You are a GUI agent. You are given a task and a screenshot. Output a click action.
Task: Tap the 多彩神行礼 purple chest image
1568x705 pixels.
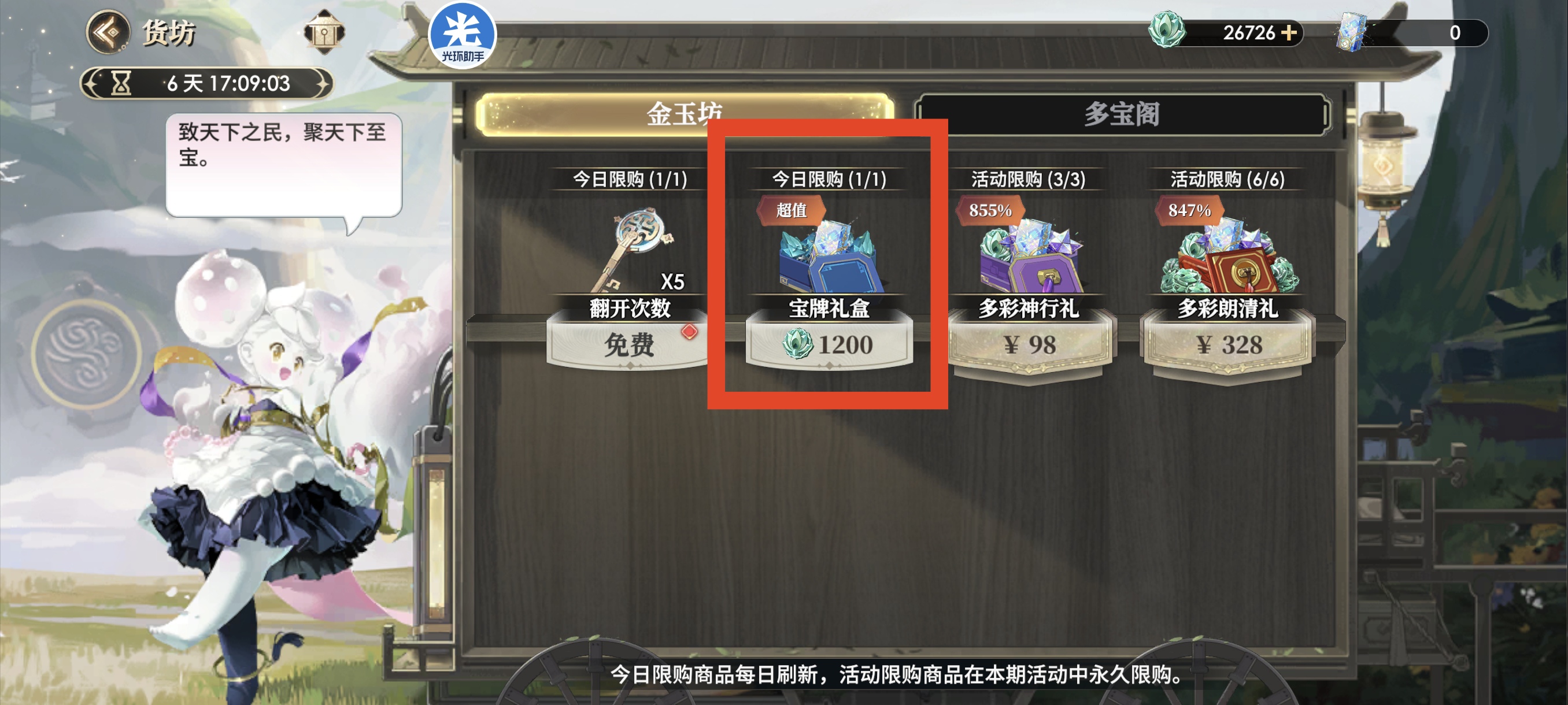(1029, 256)
